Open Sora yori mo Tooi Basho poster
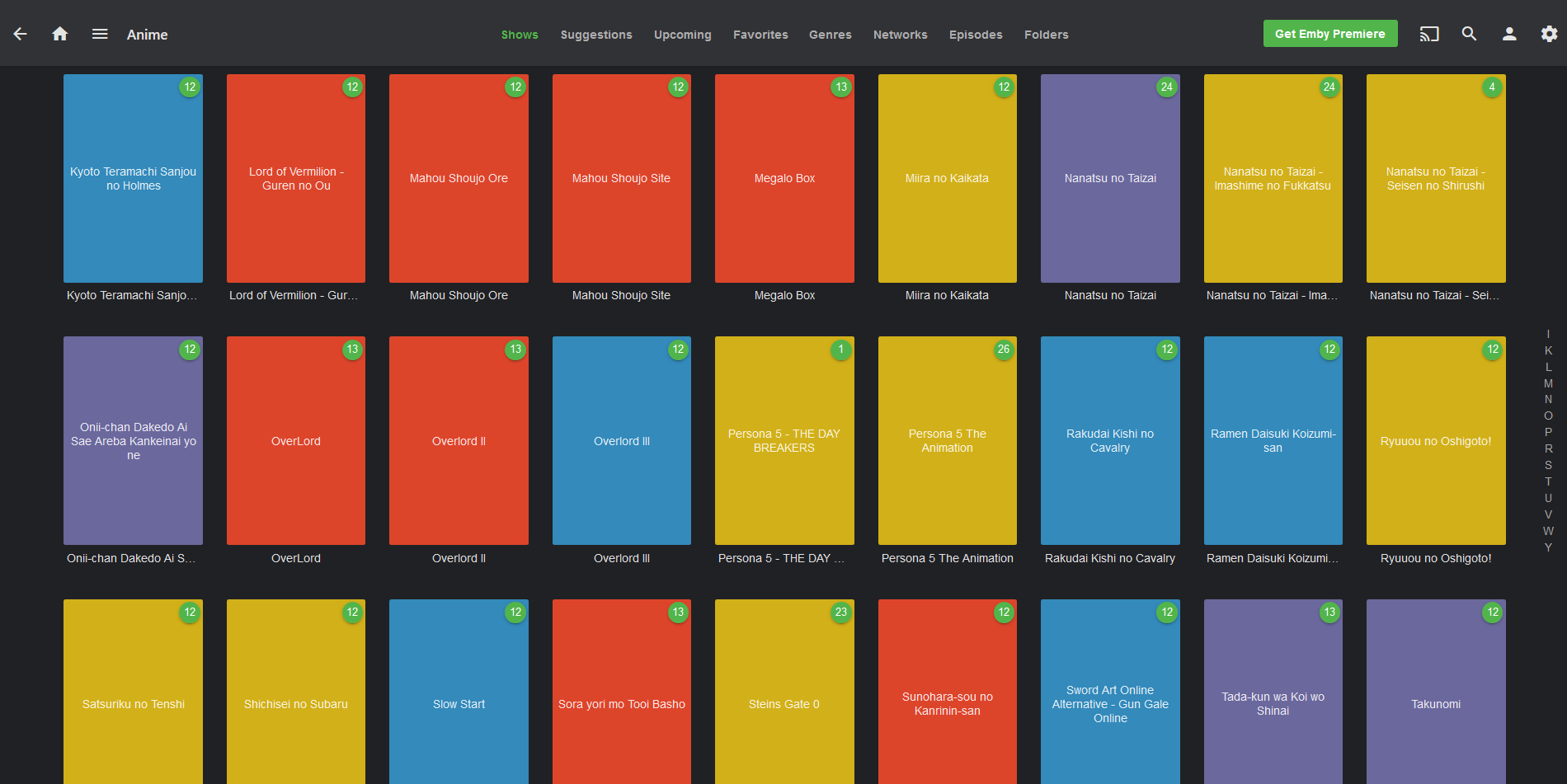This screenshot has width=1567, height=784. [x=622, y=692]
